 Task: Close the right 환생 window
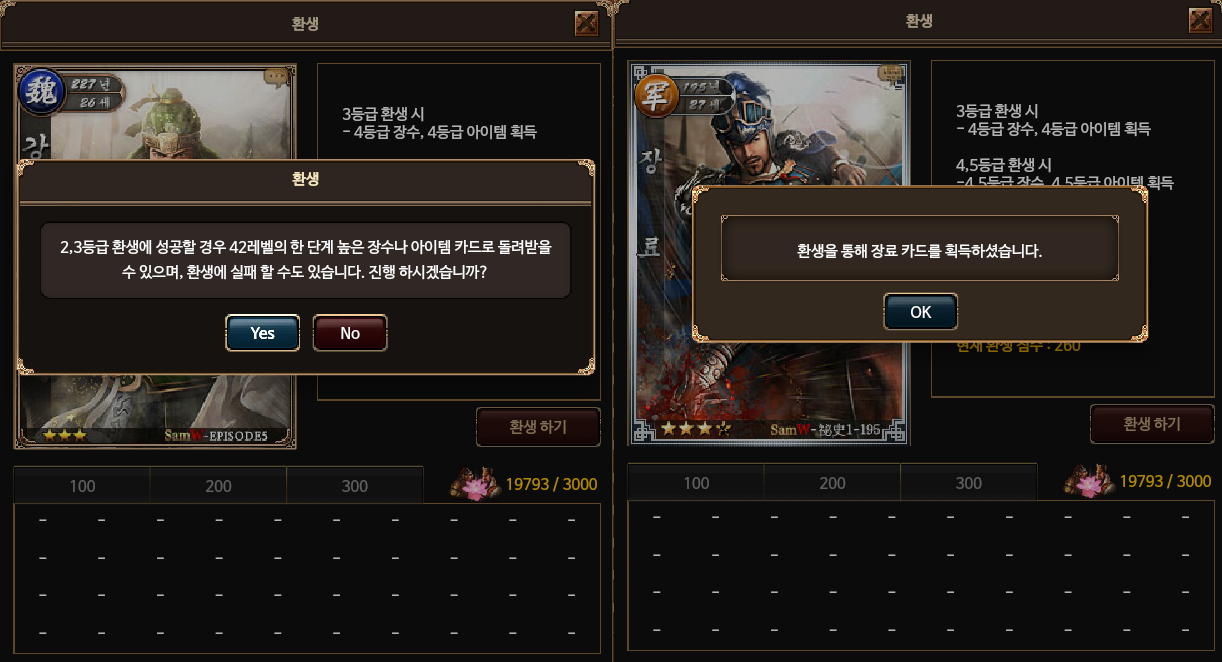click(1201, 21)
